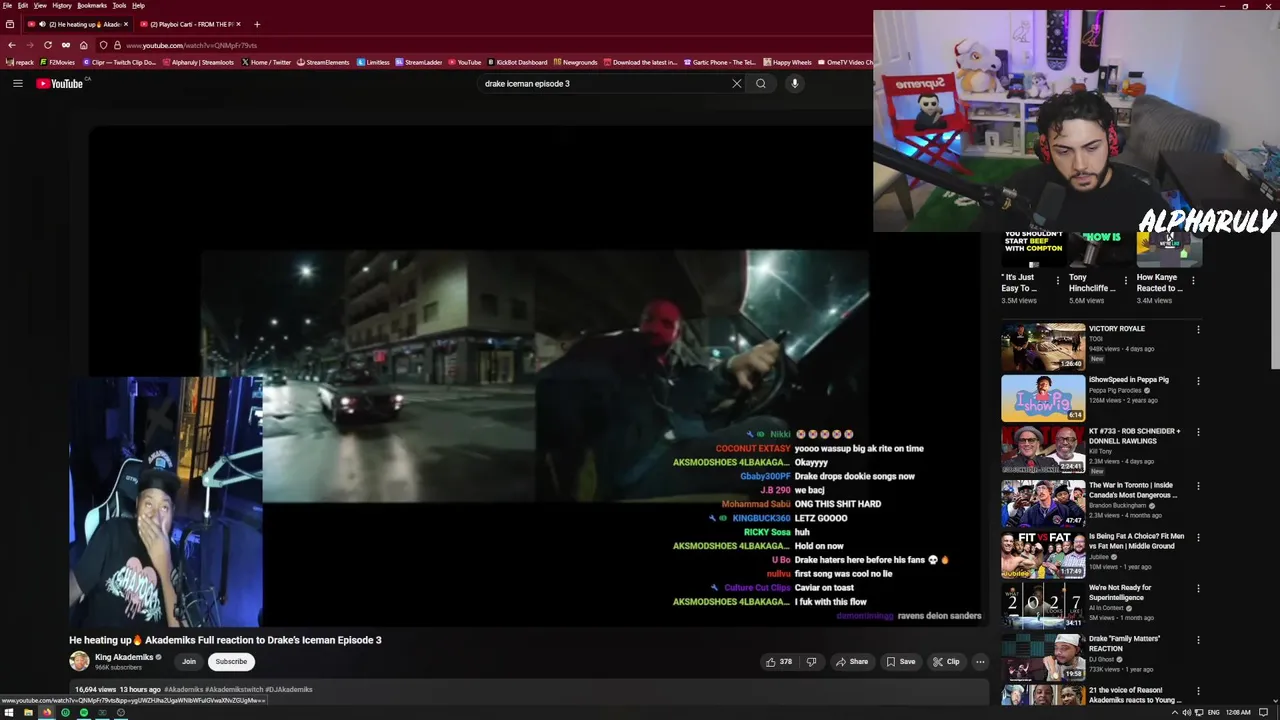The width and height of the screenshot is (1280, 720).
Task: Open options for Is Being Fat video
Action: 1198,537
